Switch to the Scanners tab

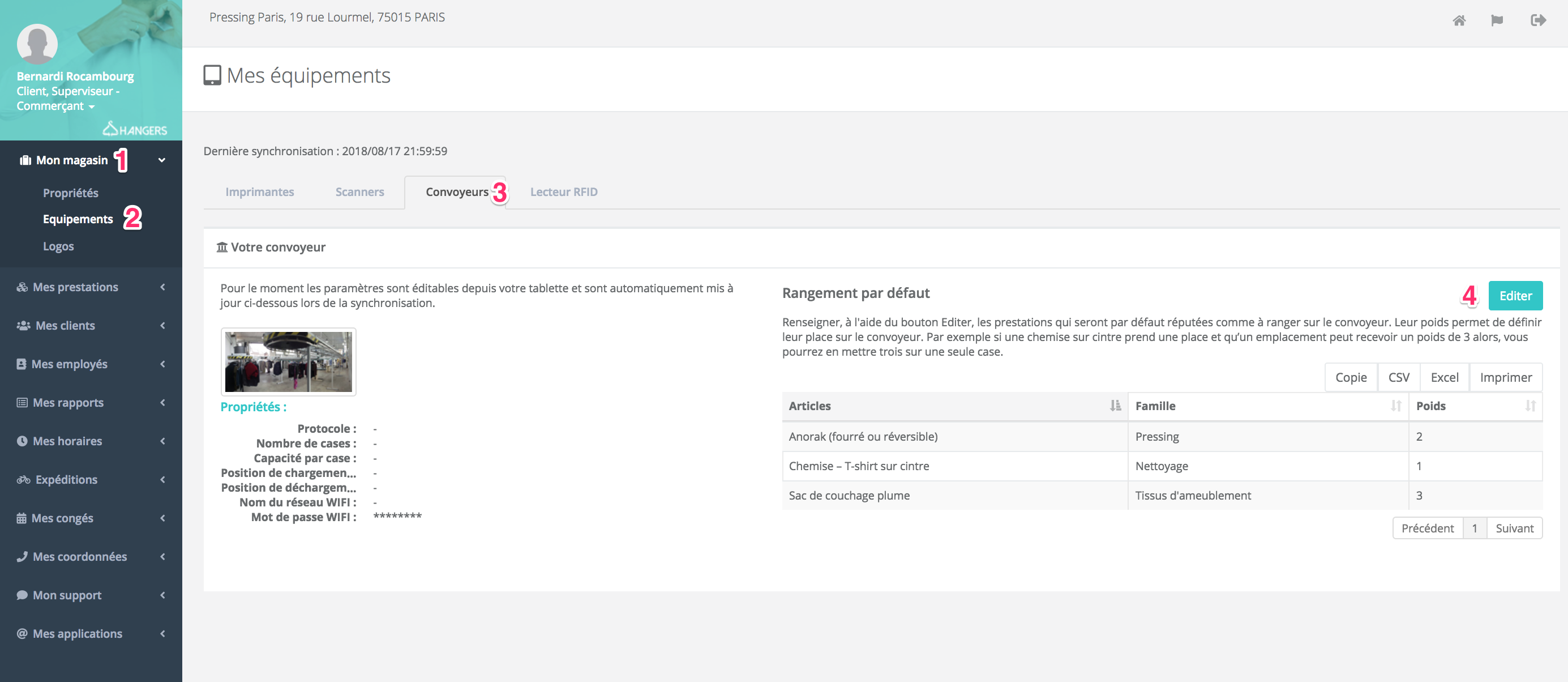point(360,192)
